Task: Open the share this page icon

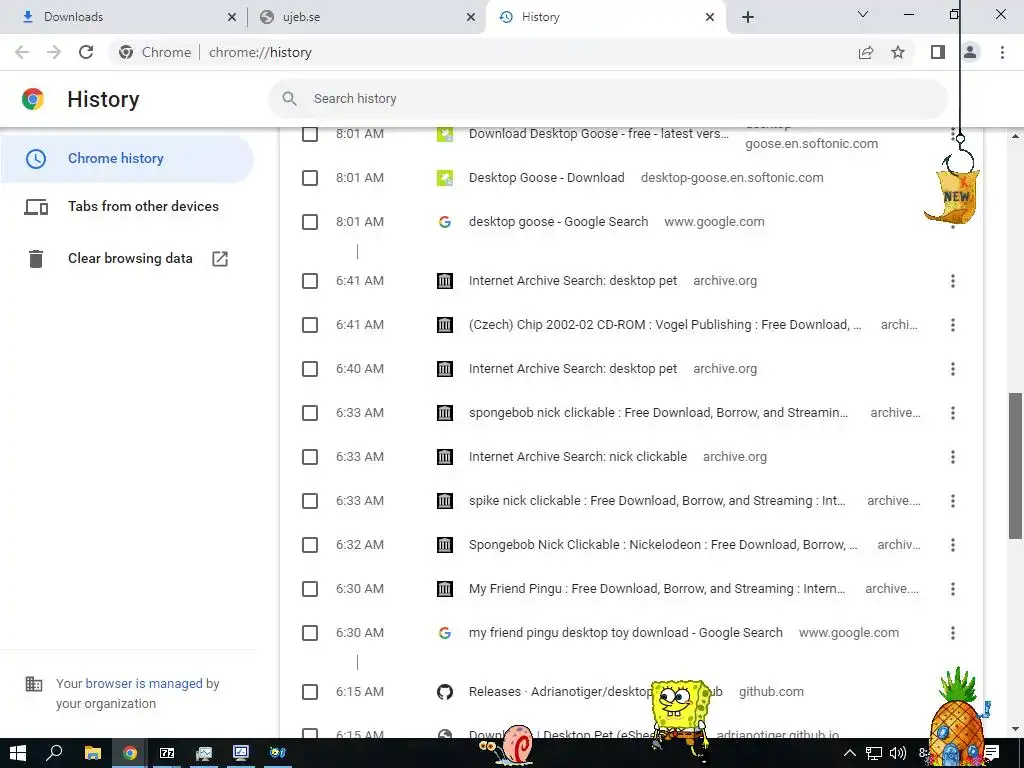Action: pos(866,52)
